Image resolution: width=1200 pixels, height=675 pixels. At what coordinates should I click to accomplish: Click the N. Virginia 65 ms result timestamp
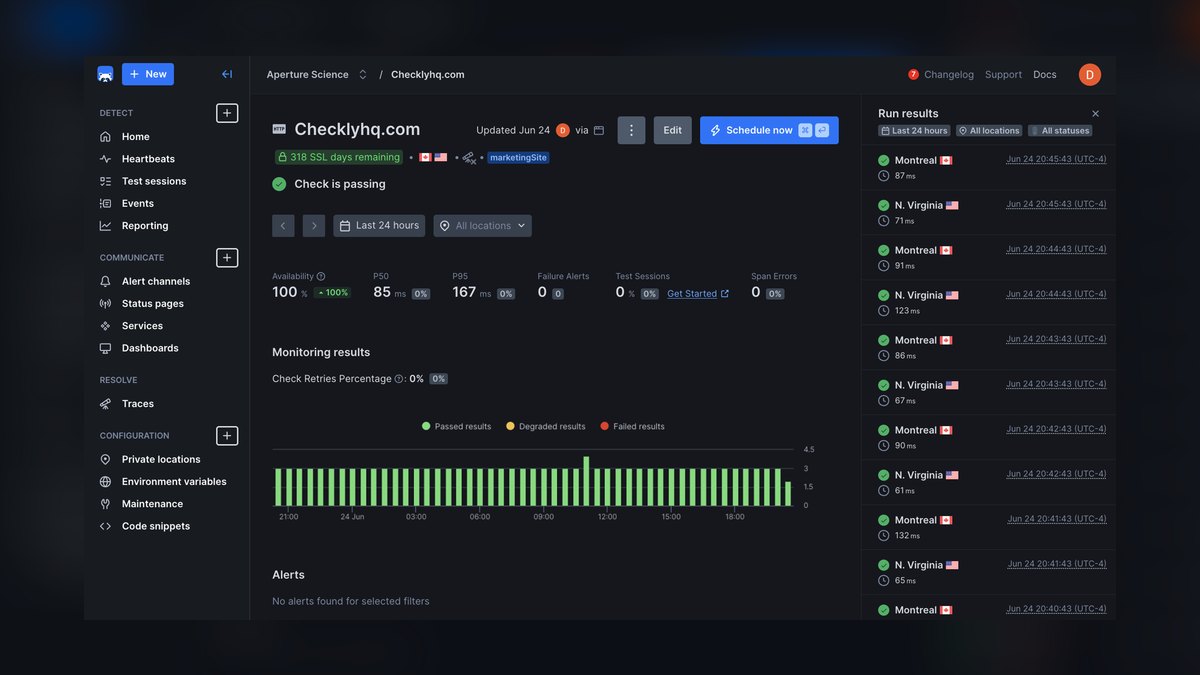(x=1057, y=564)
